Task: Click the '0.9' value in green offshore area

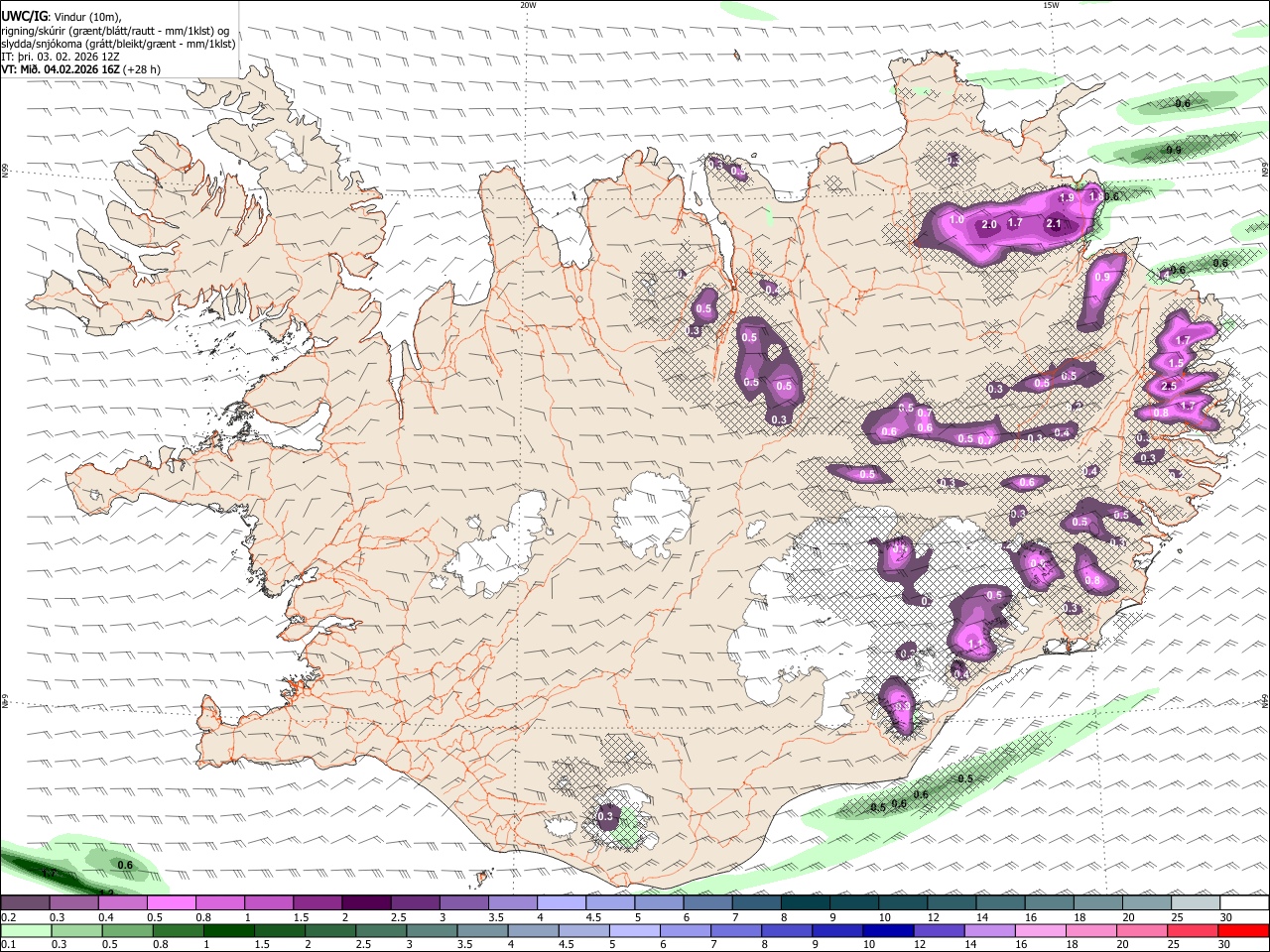Action: [1174, 150]
